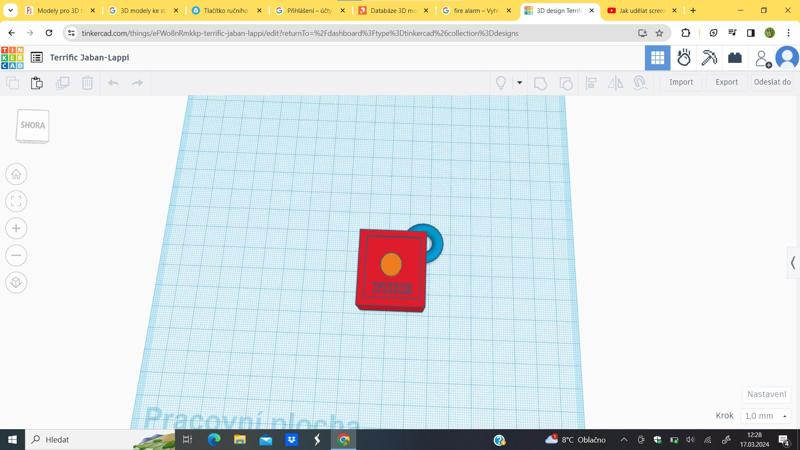Viewport: 800px width, 450px height.
Task: Toggle orthographic perspective view icon
Action: pos(16,283)
